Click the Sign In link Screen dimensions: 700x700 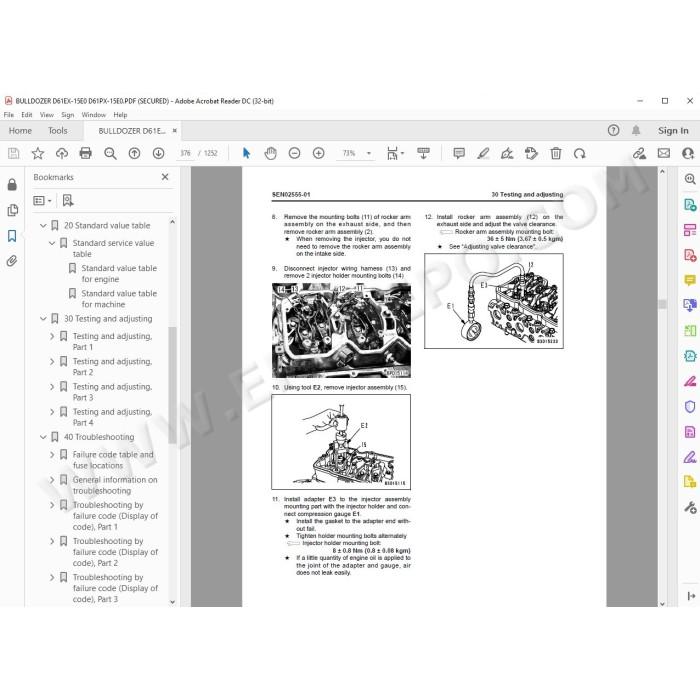click(x=673, y=130)
